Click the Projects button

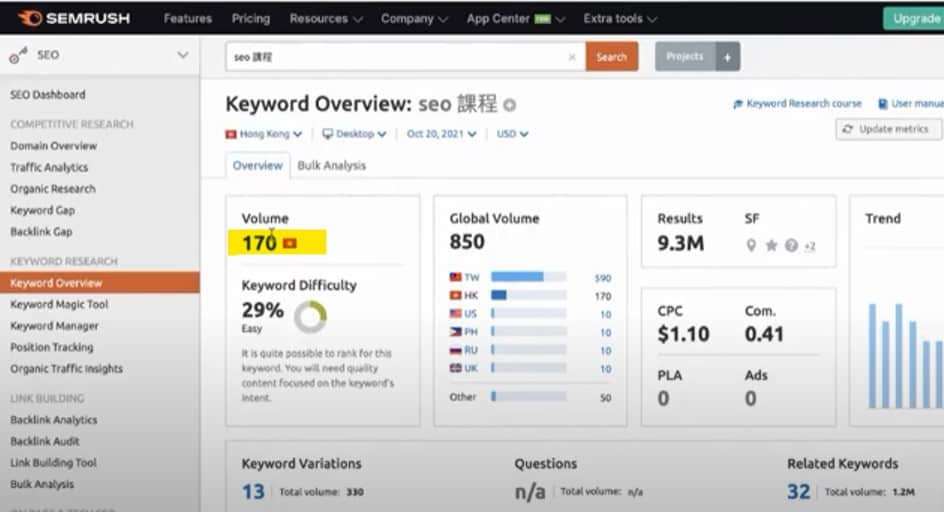click(685, 57)
